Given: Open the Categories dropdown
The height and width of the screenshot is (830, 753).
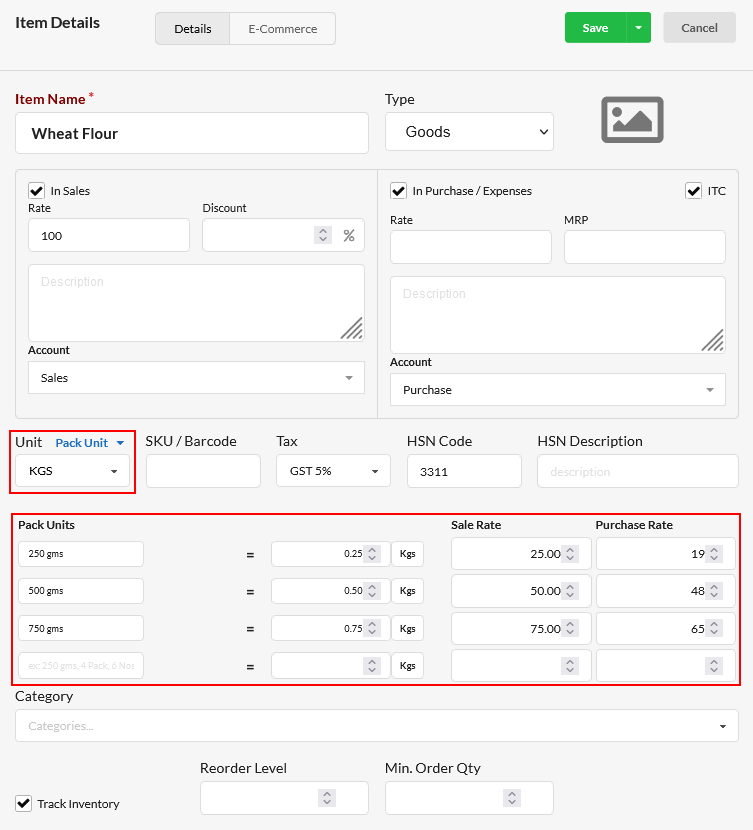Looking at the screenshot, I should click(x=377, y=726).
